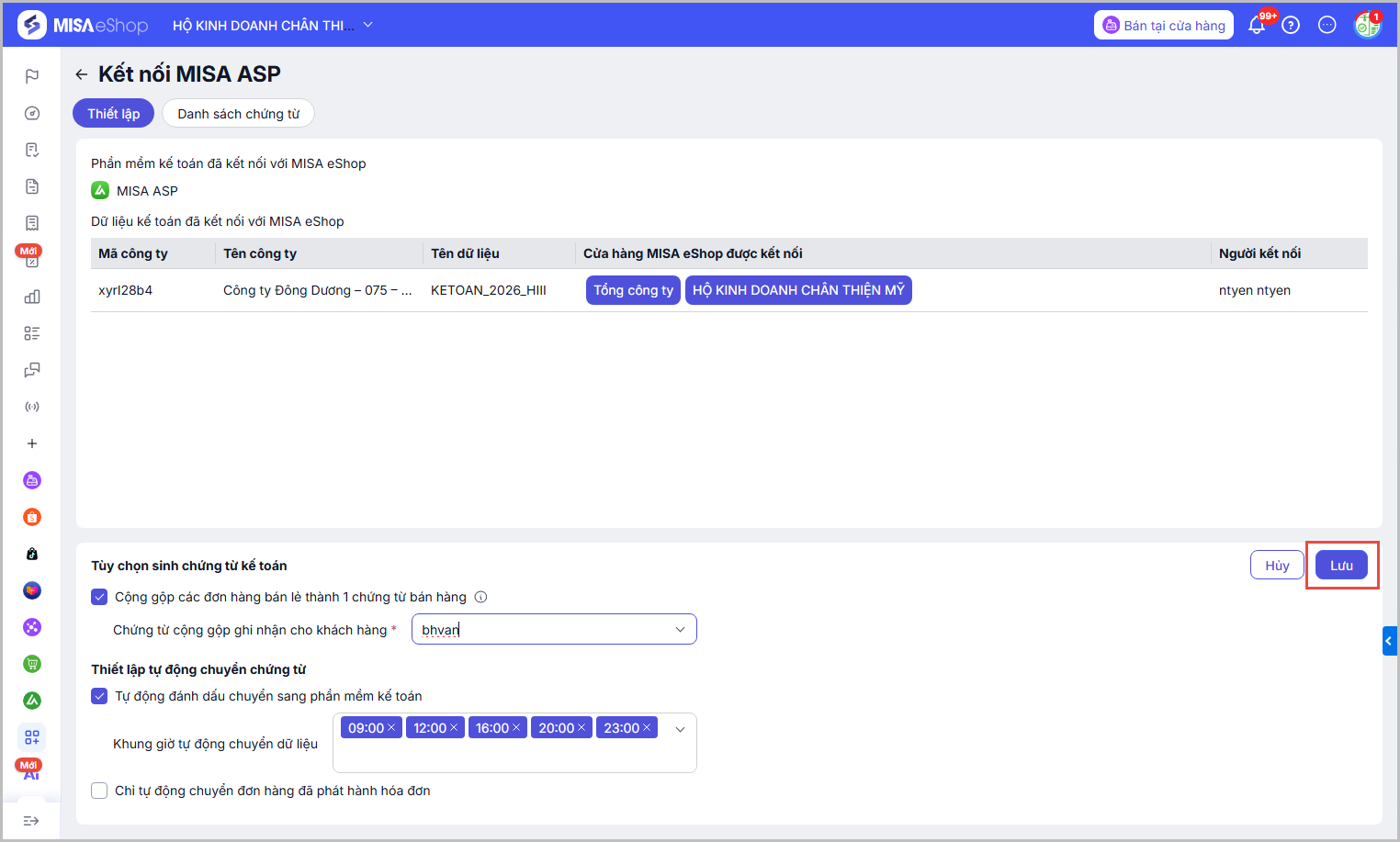
Task: Toggle 'Cộng gộp các đơn hàng bán lẻ' checkbox
Action: pyautogui.click(x=99, y=597)
